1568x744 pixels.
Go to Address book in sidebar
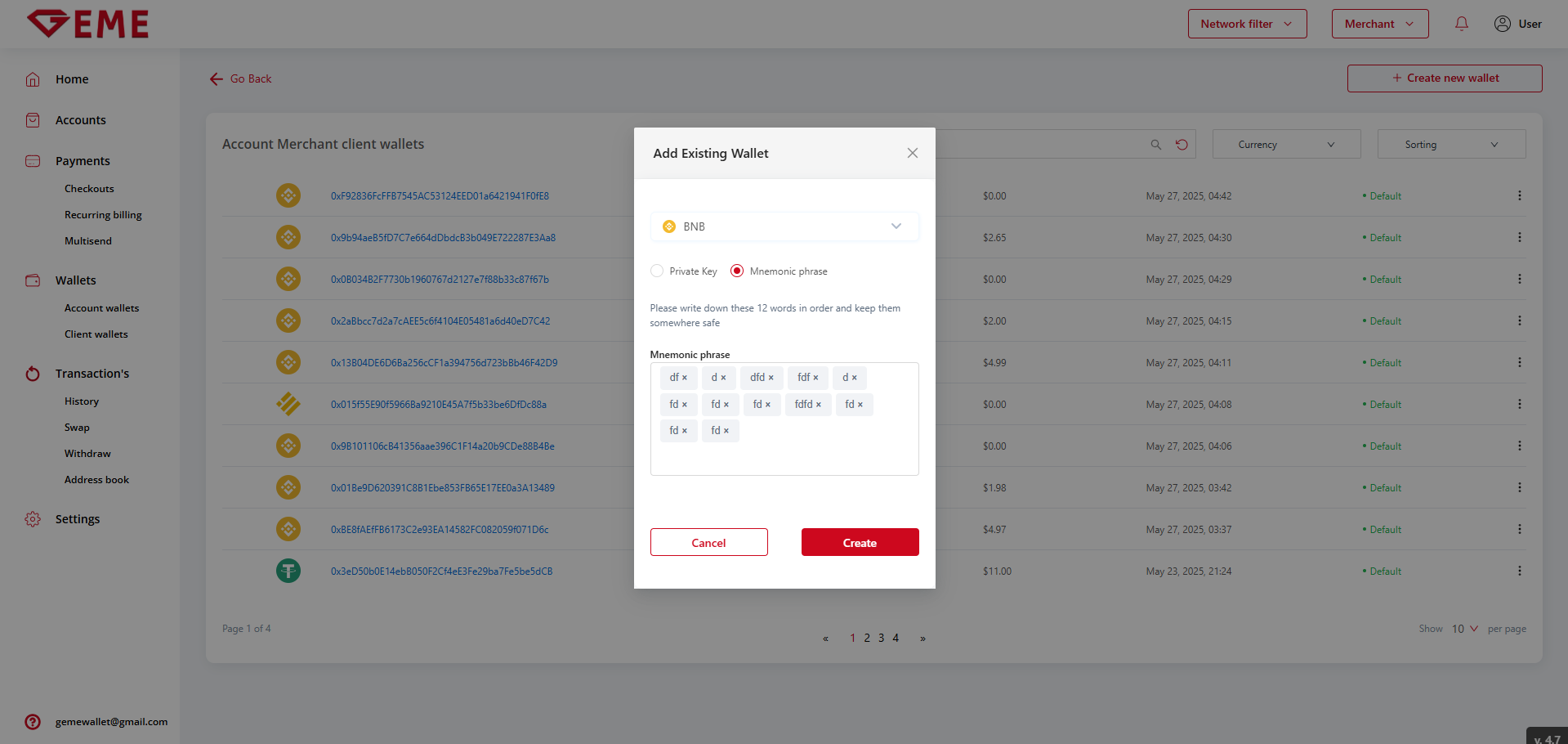(x=96, y=480)
